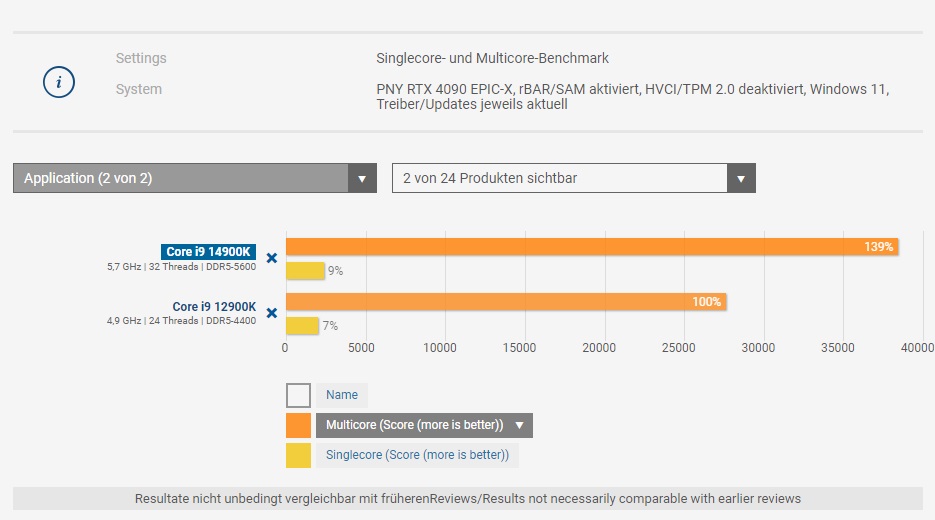Click the arrow of the Produkten sichtbar dropdown
935x520 pixels.
(x=741, y=178)
